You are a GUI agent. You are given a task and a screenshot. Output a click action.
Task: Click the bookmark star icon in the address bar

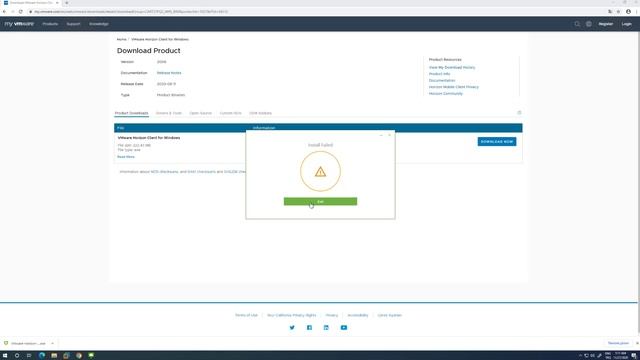coord(618,11)
